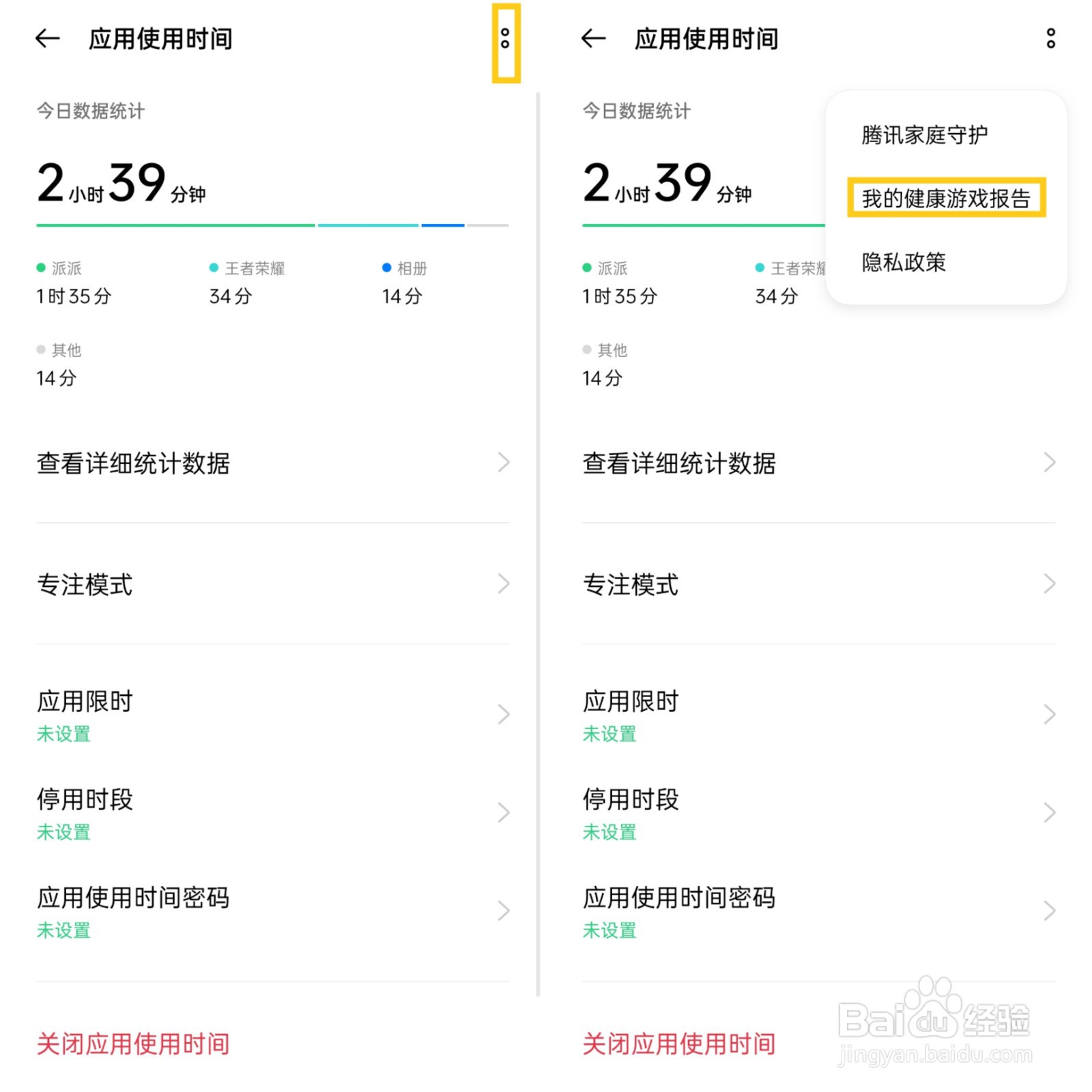1092x1092 pixels.
Task: Expand 查看详细统计数据 chevron on left screen
Action: [504, 463]
